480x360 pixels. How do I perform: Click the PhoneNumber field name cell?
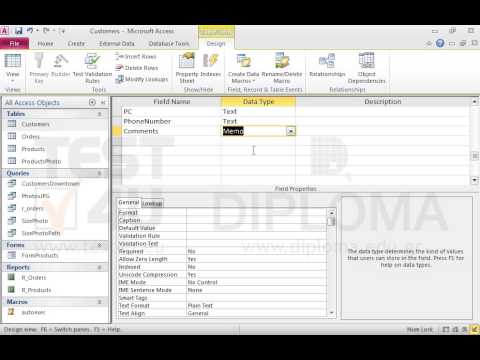click(171, 121)
